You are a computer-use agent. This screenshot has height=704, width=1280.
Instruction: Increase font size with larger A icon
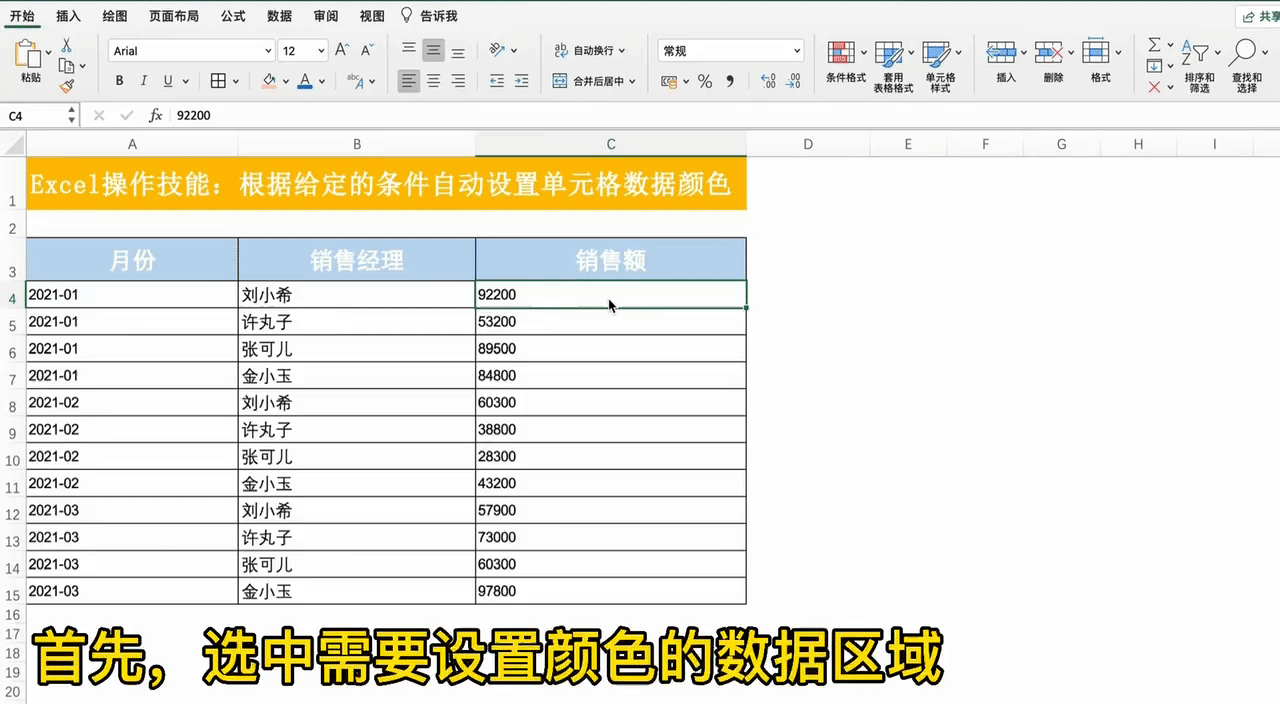coord(342,50)
